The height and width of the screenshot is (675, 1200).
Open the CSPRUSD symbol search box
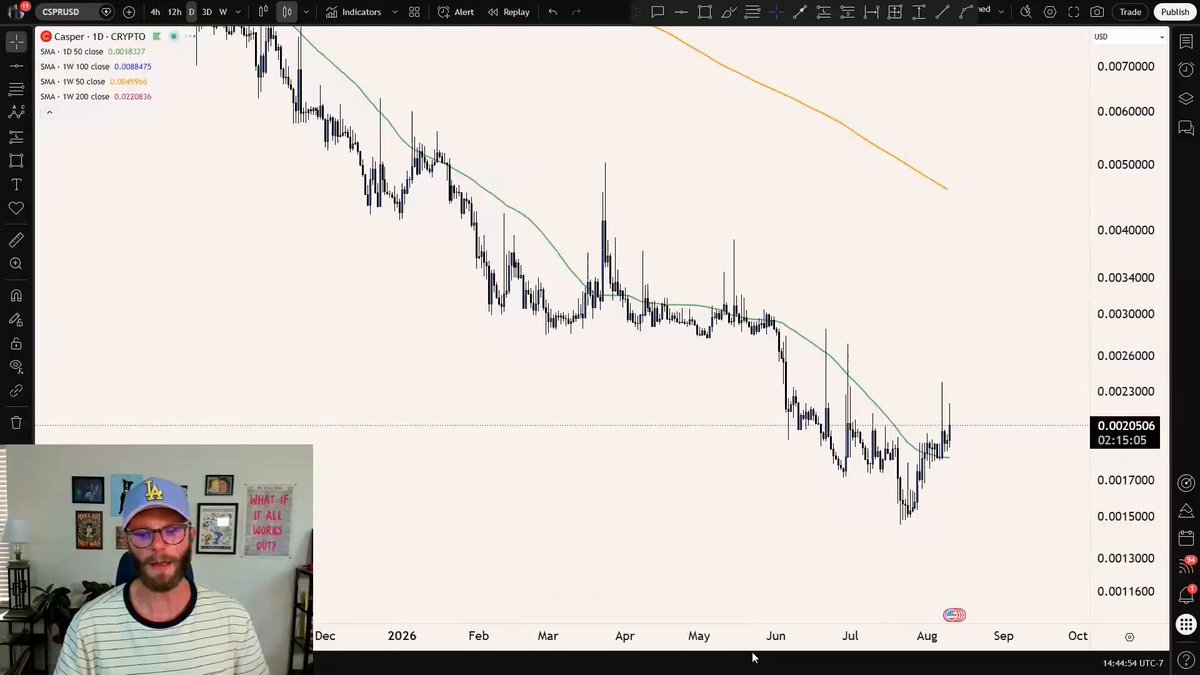point(76,12)
